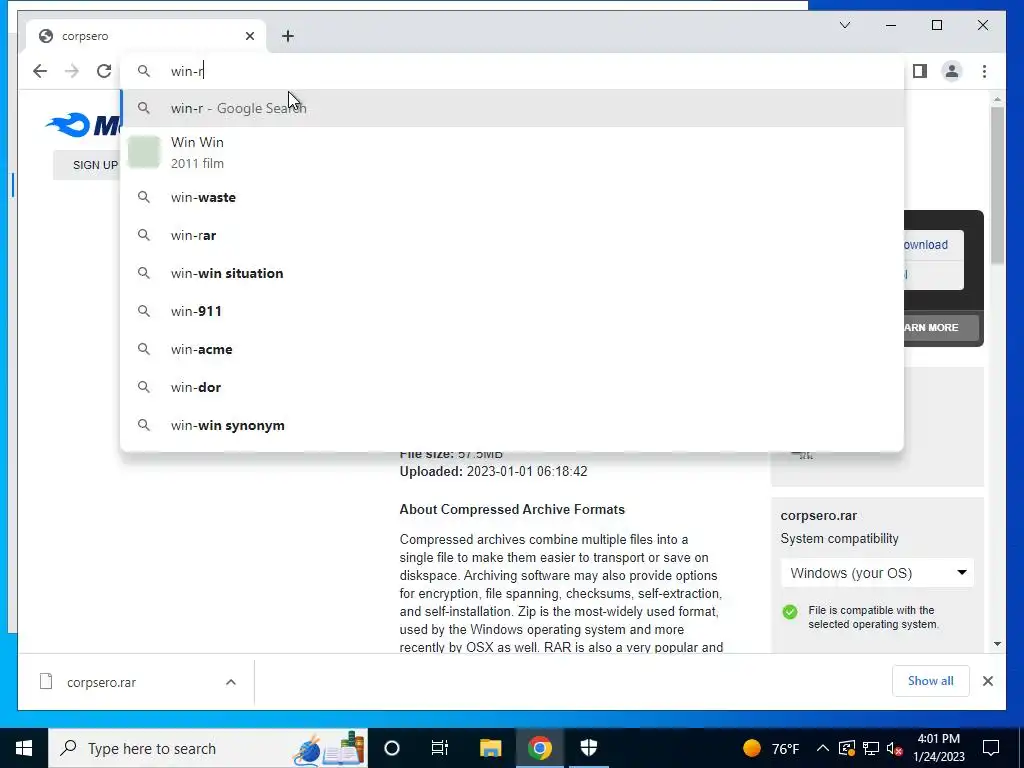This screenshot has width=1024, height=768.
Task: Click the address bar containing win-r
Action: click(513, 71)
